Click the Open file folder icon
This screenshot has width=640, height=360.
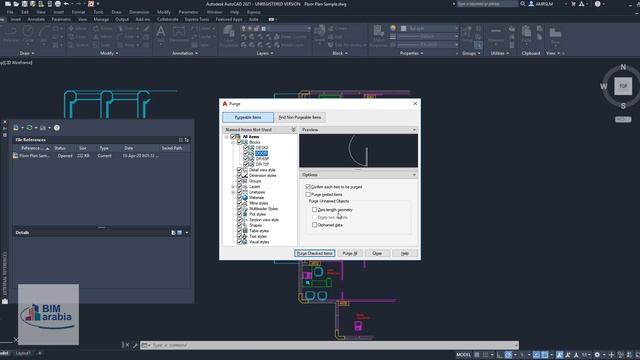point(16,4)
